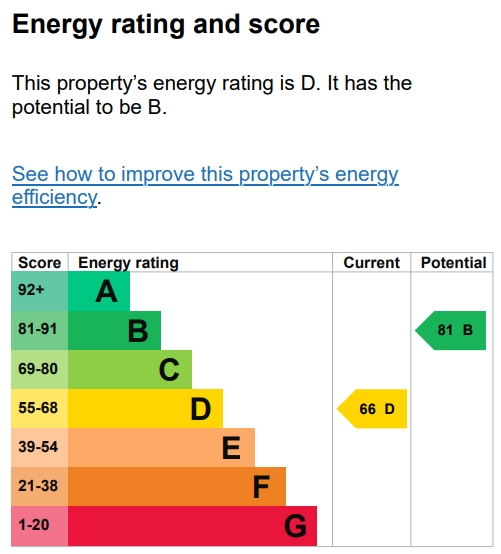Click the 1-20 score cell
The height and width of the screenshot is (554, 501).
coord(40,526)
